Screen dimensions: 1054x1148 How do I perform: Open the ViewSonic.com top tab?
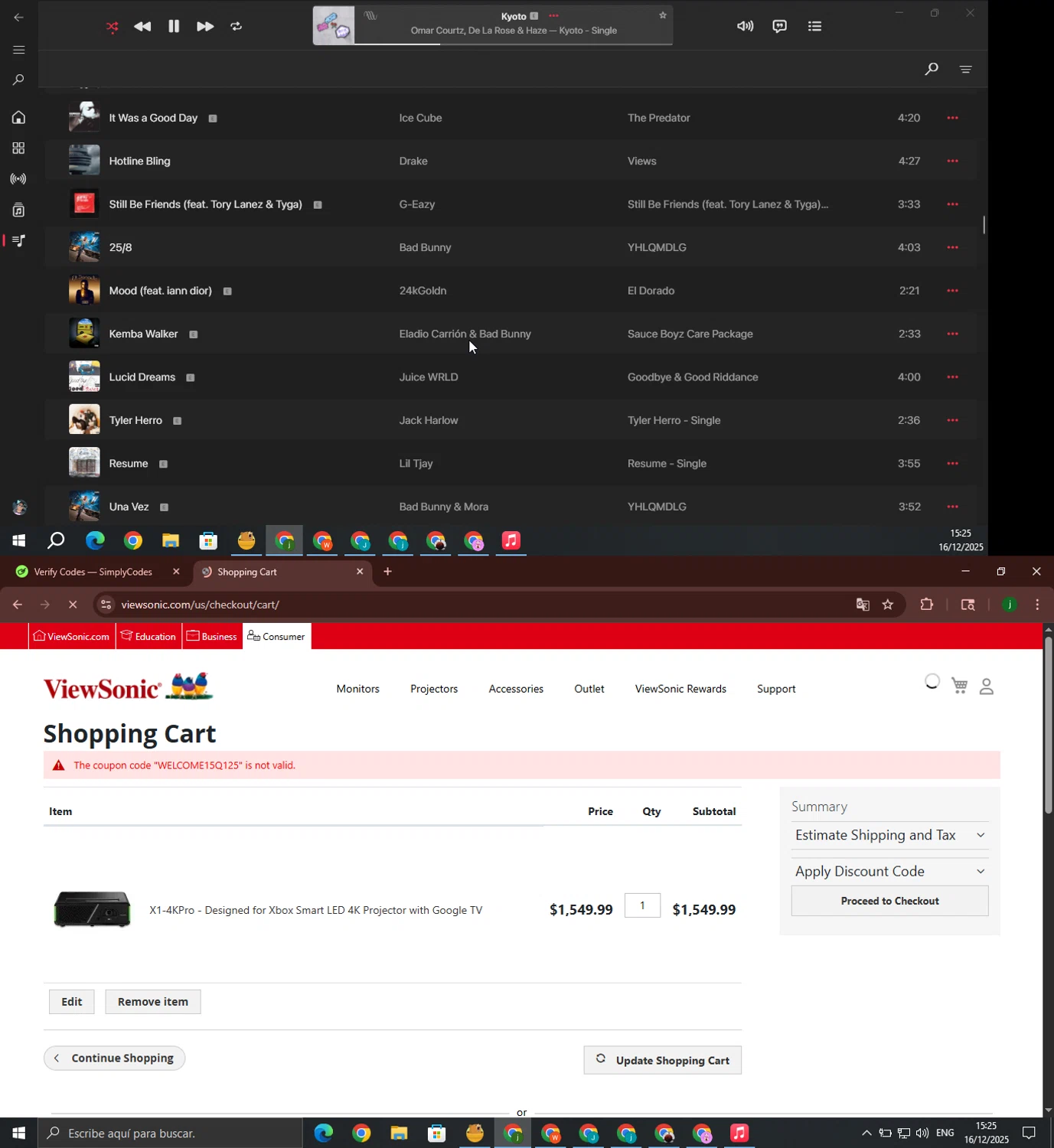tap(72, 636)
